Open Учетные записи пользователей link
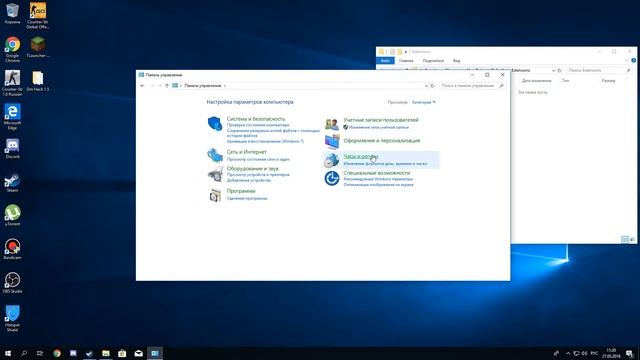The height and width of the screenshot is (360, 640). (x=381, y=120)
